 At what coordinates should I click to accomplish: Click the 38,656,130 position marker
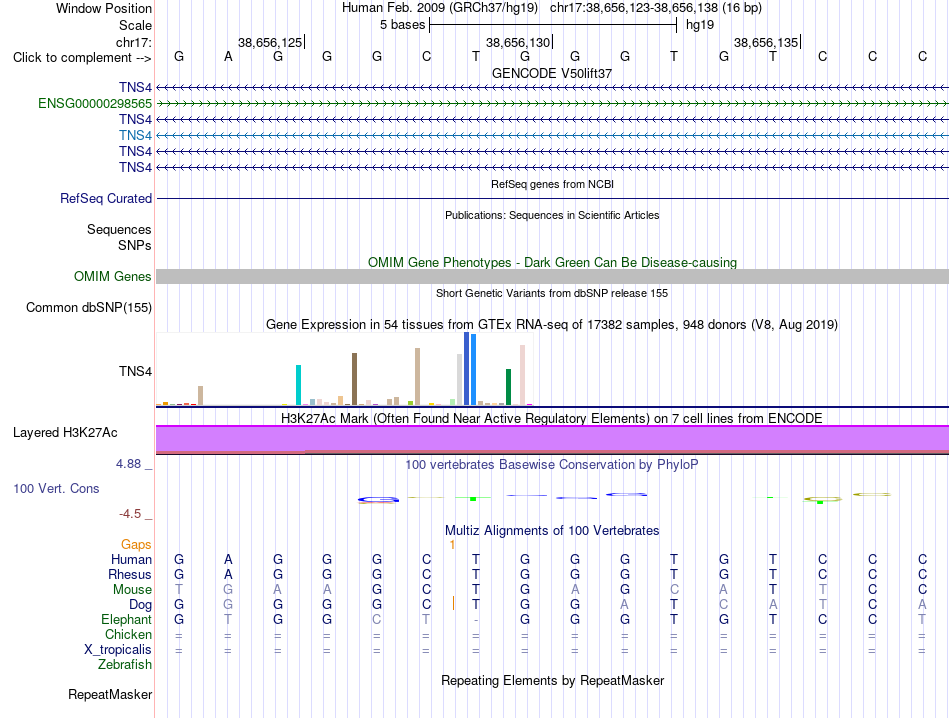(519, 42)
